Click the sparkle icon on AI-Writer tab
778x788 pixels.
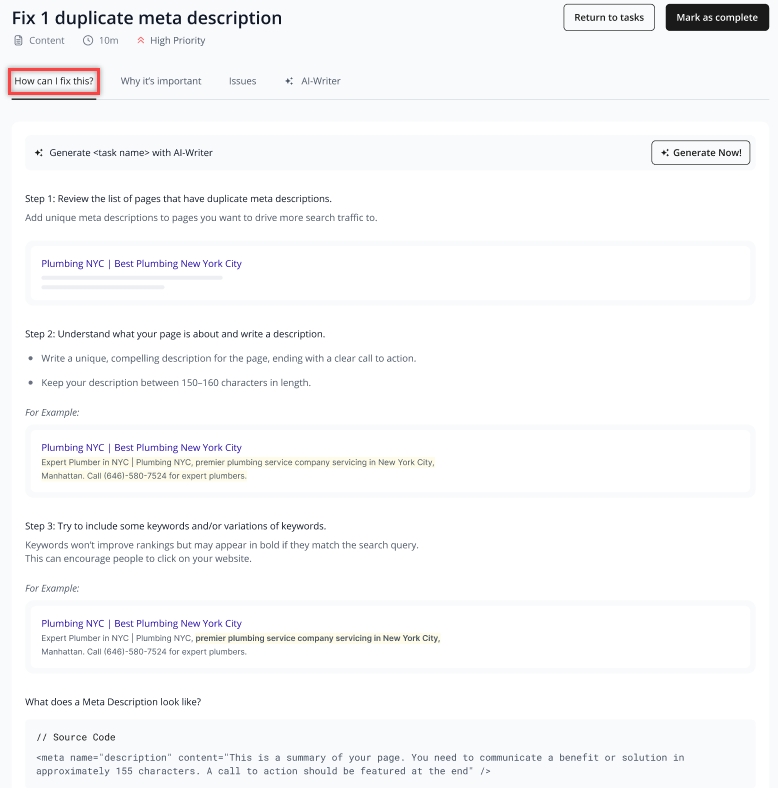(289, 81)
